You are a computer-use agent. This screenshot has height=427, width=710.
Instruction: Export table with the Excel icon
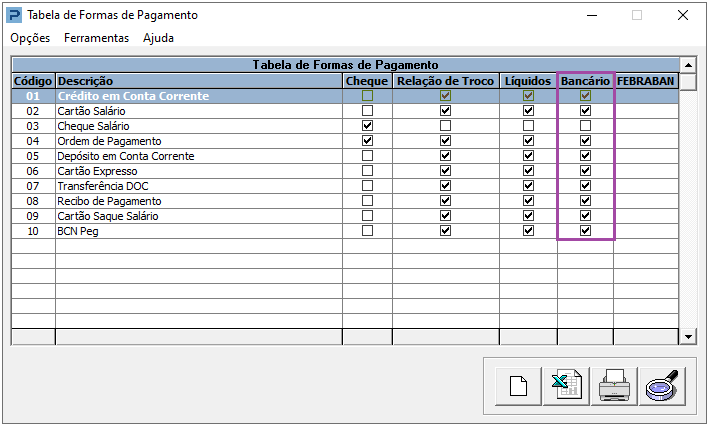[566, 386]
